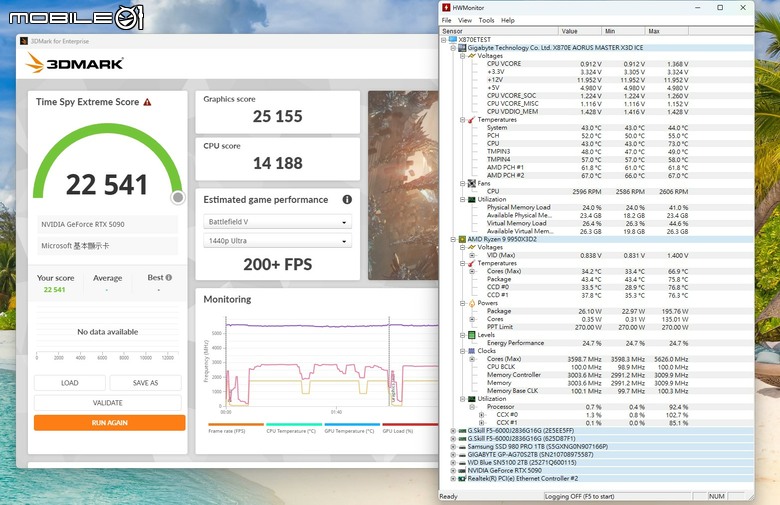Click the Max column header
780x505 pixels.
click(667, 31)
